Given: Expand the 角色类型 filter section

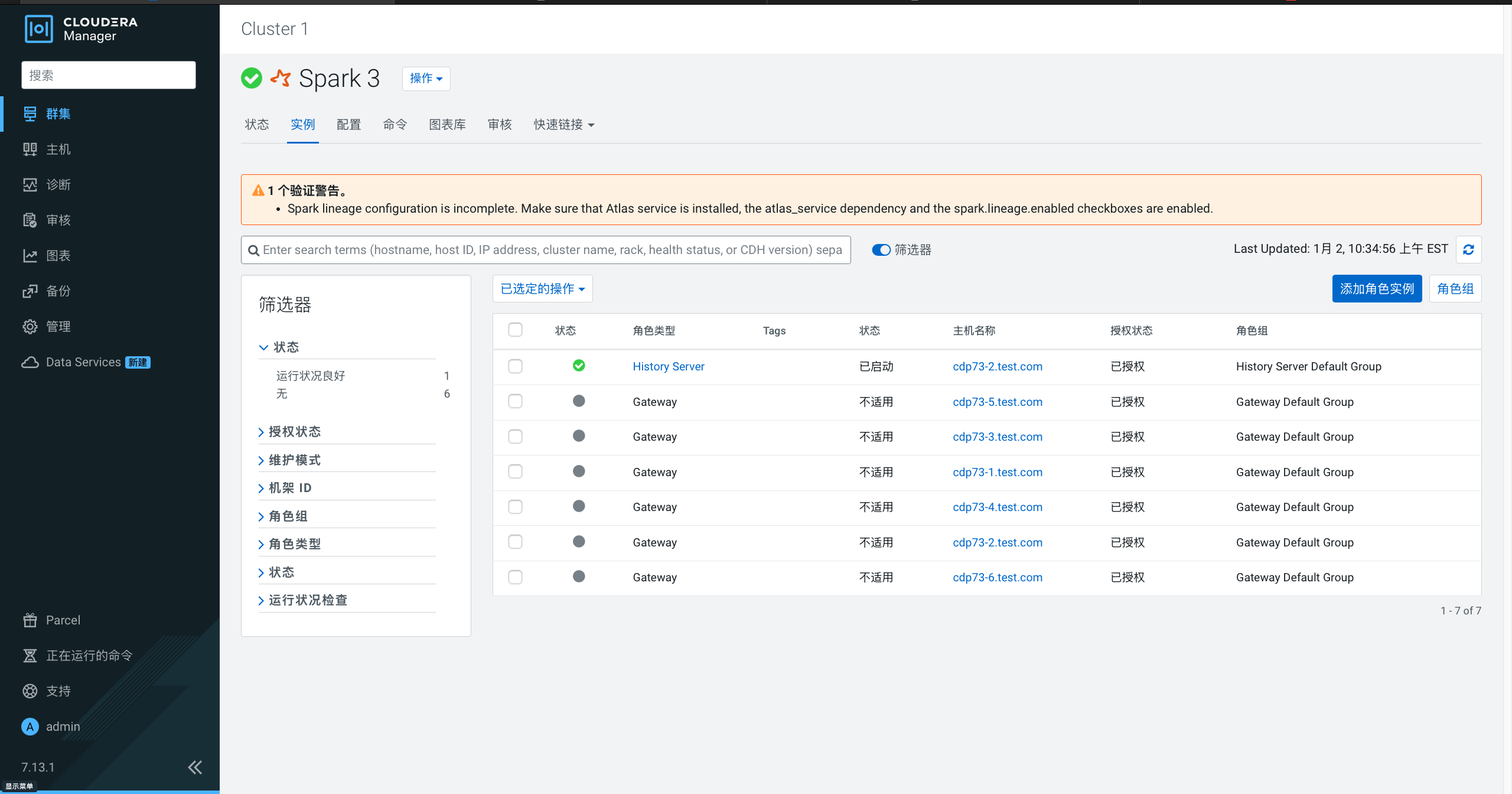Looking at the screenshot, I should 294,544.
